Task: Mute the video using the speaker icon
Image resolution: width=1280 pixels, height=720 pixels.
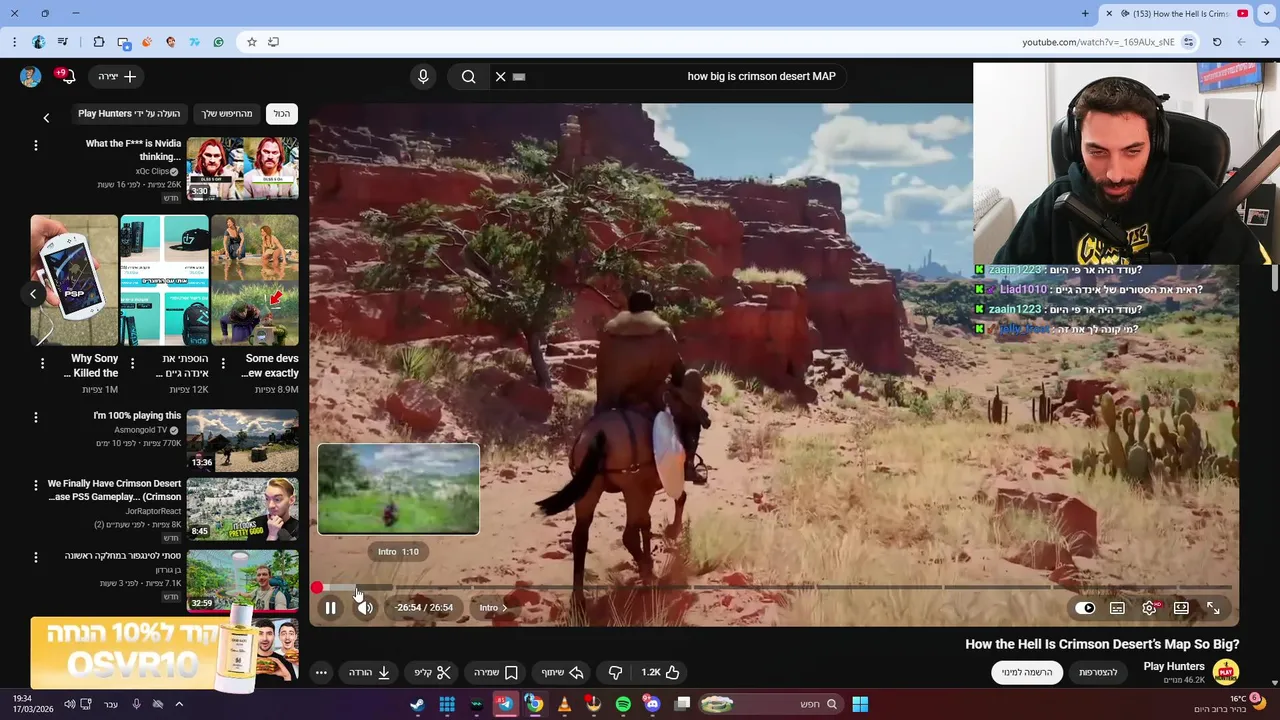Action: 365,608
